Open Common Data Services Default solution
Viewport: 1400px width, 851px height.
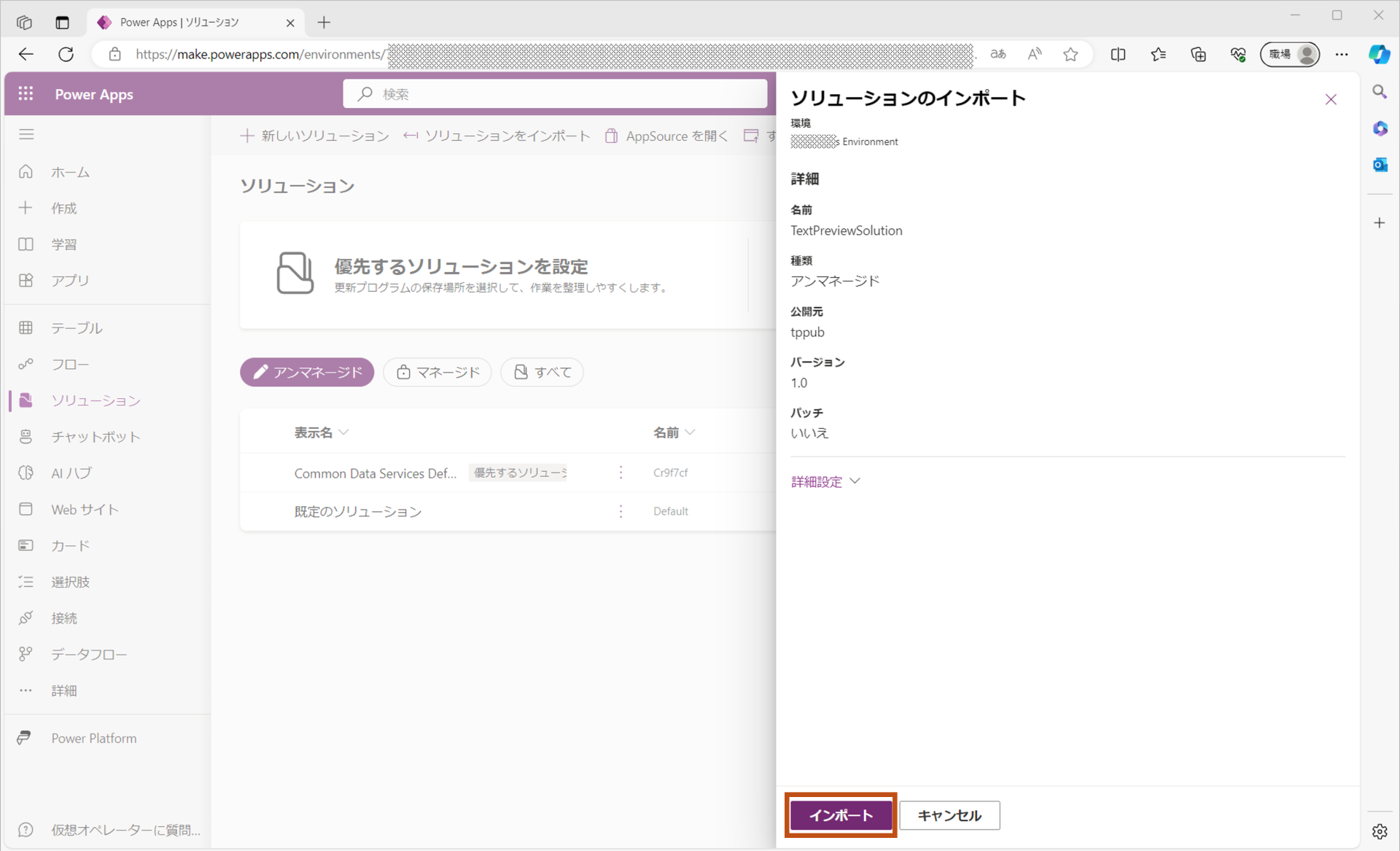coord(376,473)
